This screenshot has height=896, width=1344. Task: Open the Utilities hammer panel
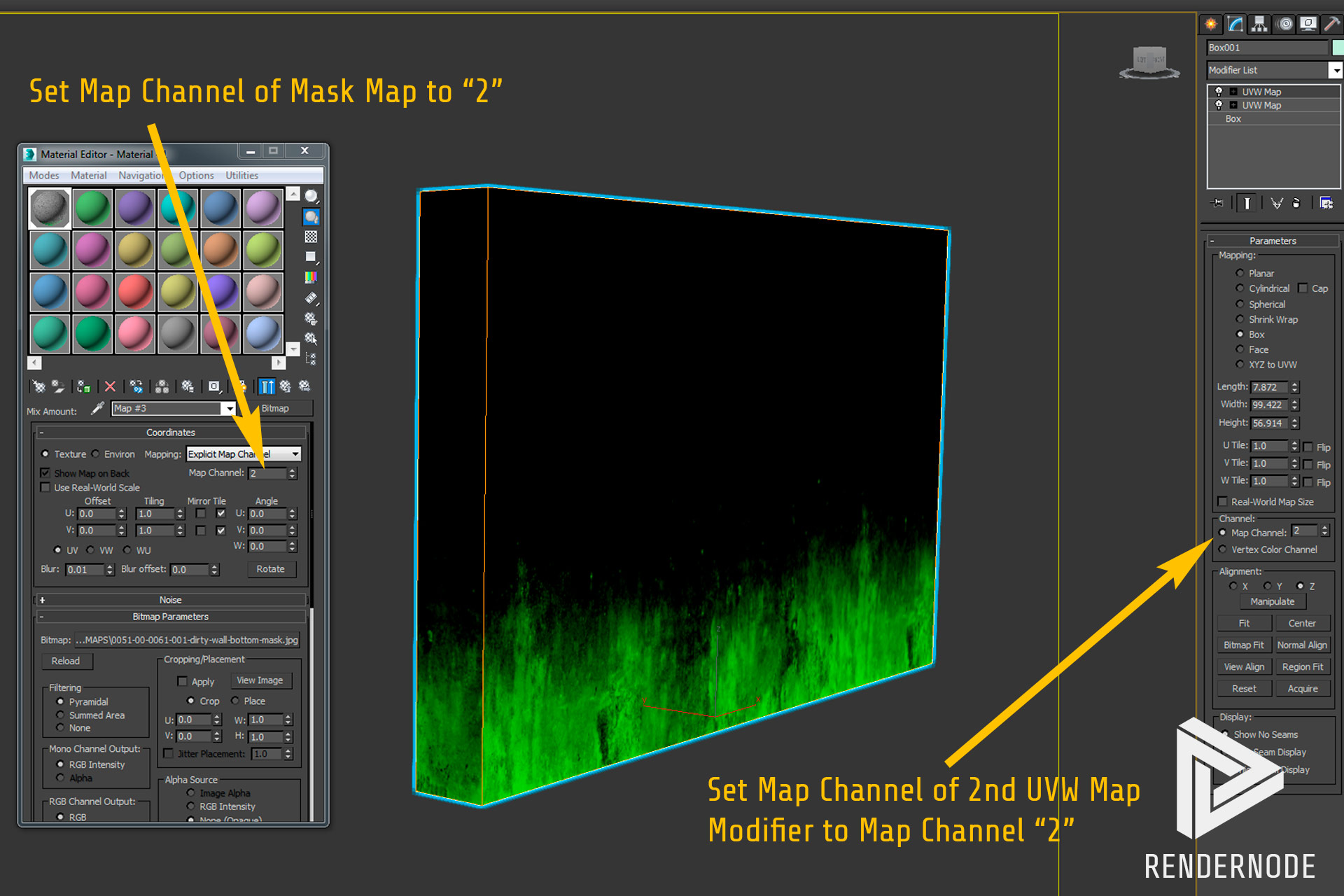click(x=1331, y=24)
